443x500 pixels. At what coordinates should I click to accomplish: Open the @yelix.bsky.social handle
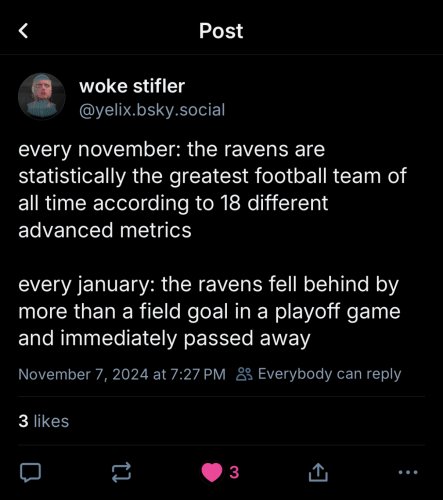152,110
